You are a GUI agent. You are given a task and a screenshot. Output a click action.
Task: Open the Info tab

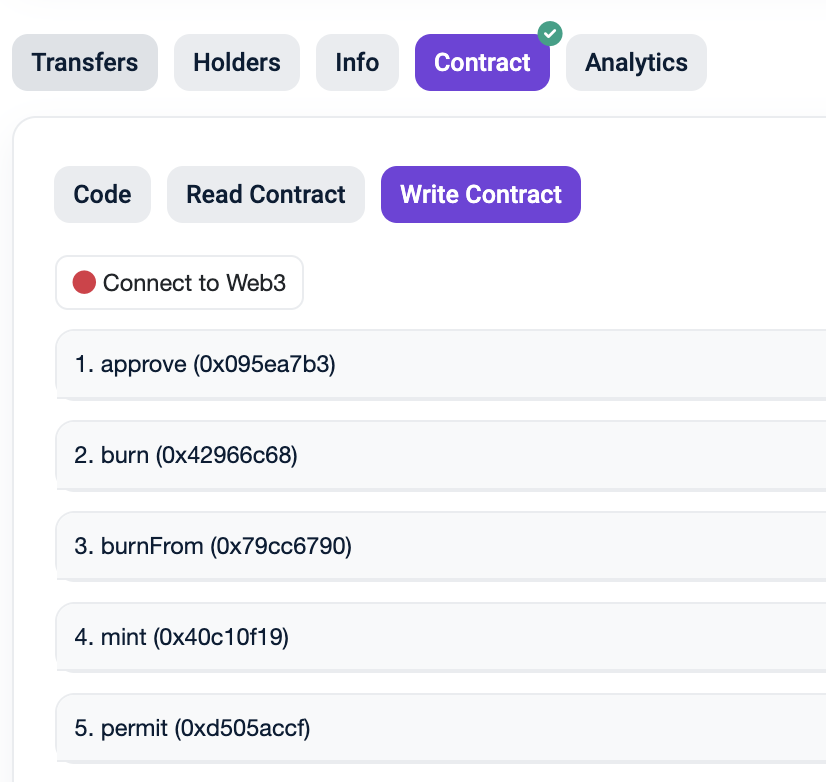coord(357,63)
